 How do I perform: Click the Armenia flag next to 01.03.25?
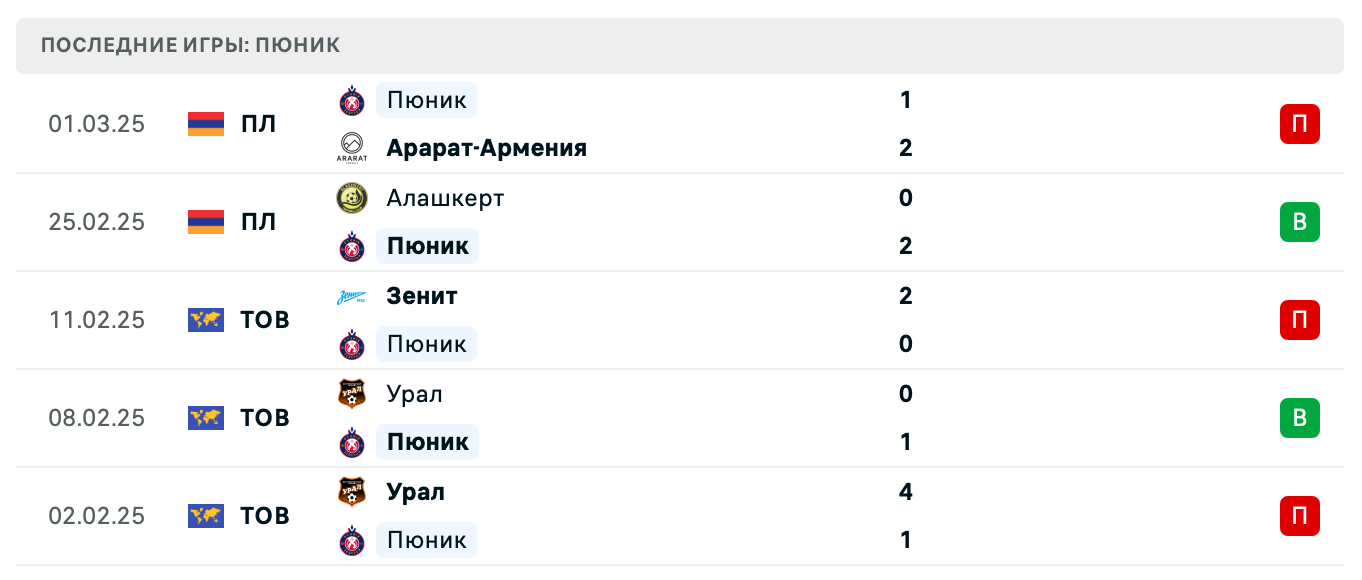point(204,124)
